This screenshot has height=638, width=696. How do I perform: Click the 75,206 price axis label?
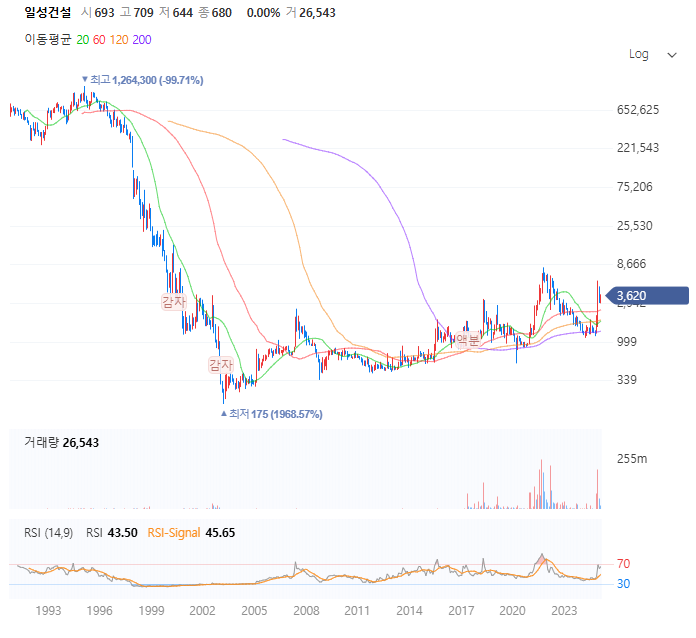(635, 187)
